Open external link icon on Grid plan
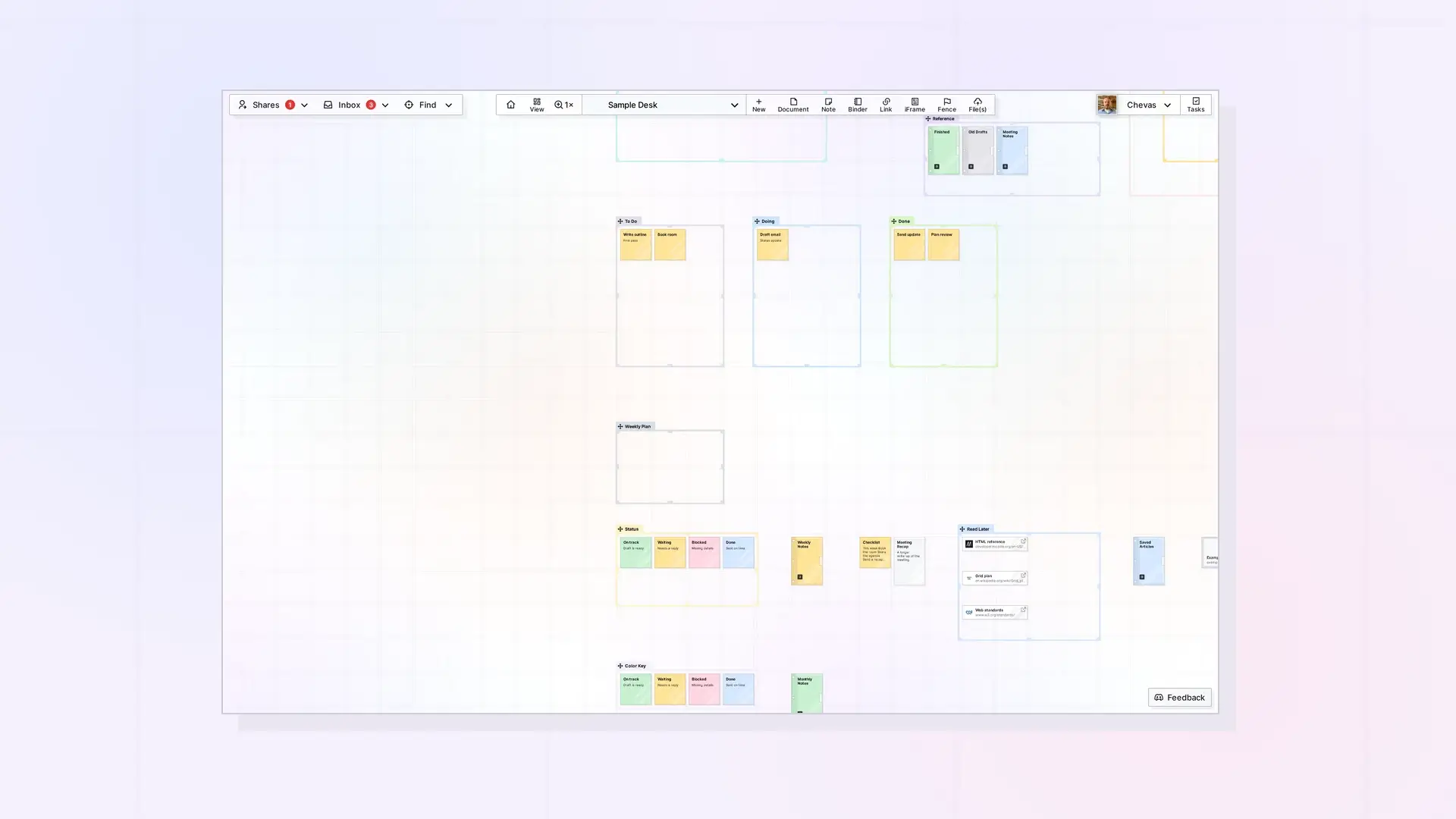 [1023, 576]
